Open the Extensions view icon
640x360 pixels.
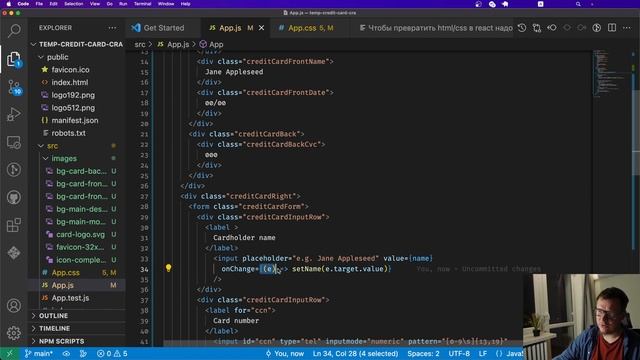[x=14, y=225]
